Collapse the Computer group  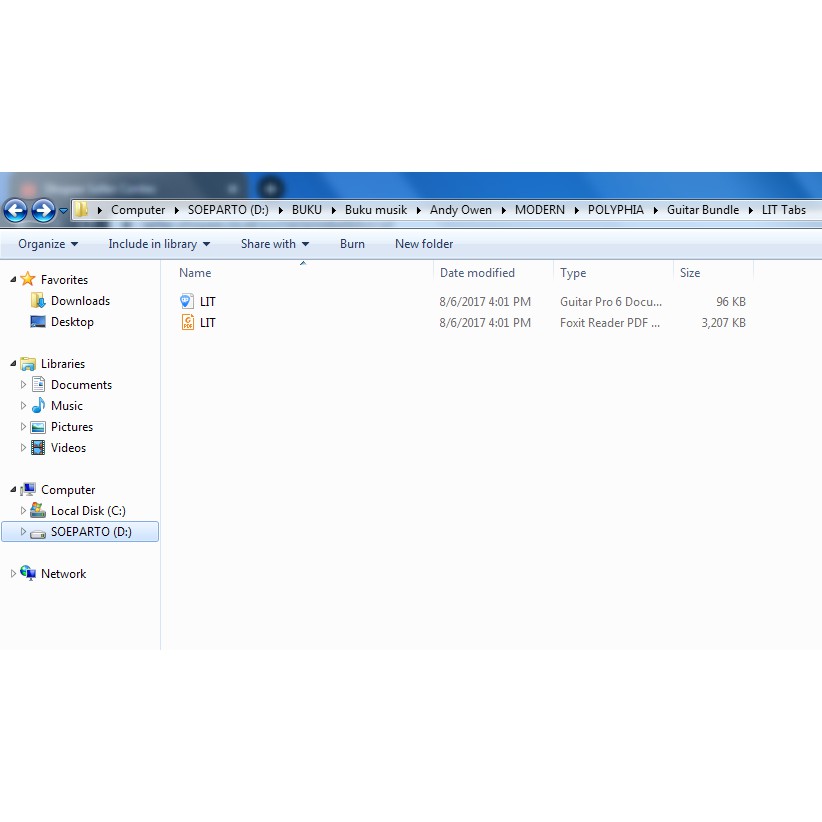pyautogui.click(x=13, y=489)
